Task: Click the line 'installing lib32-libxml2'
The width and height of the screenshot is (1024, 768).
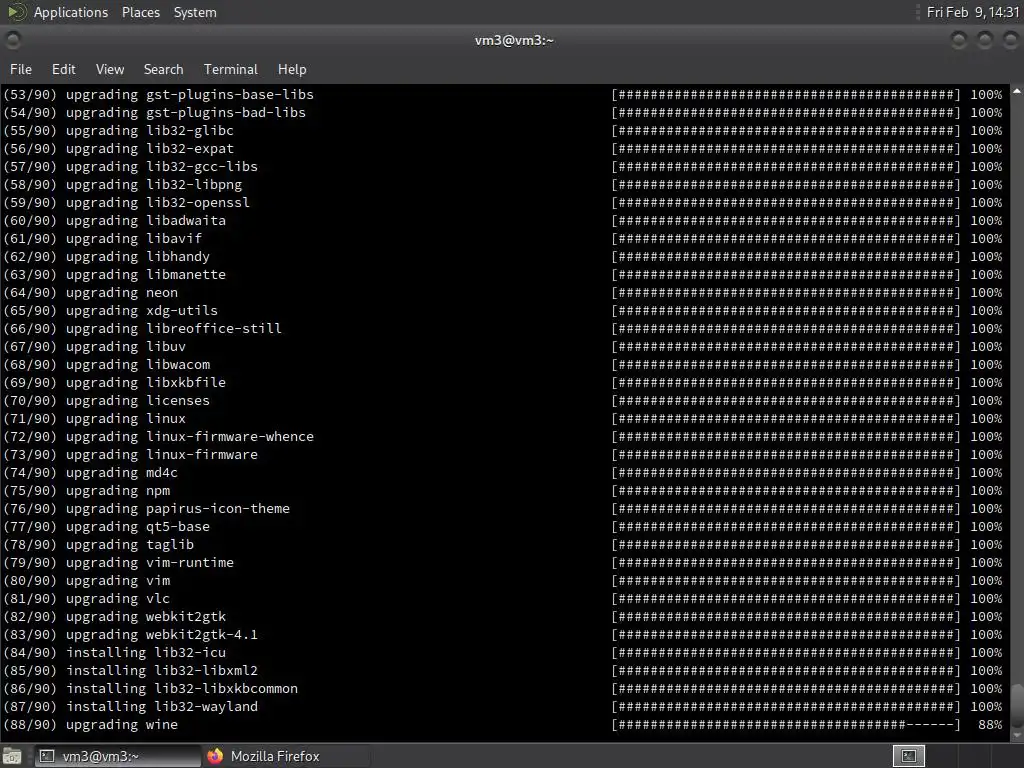Action: (162, 671)
